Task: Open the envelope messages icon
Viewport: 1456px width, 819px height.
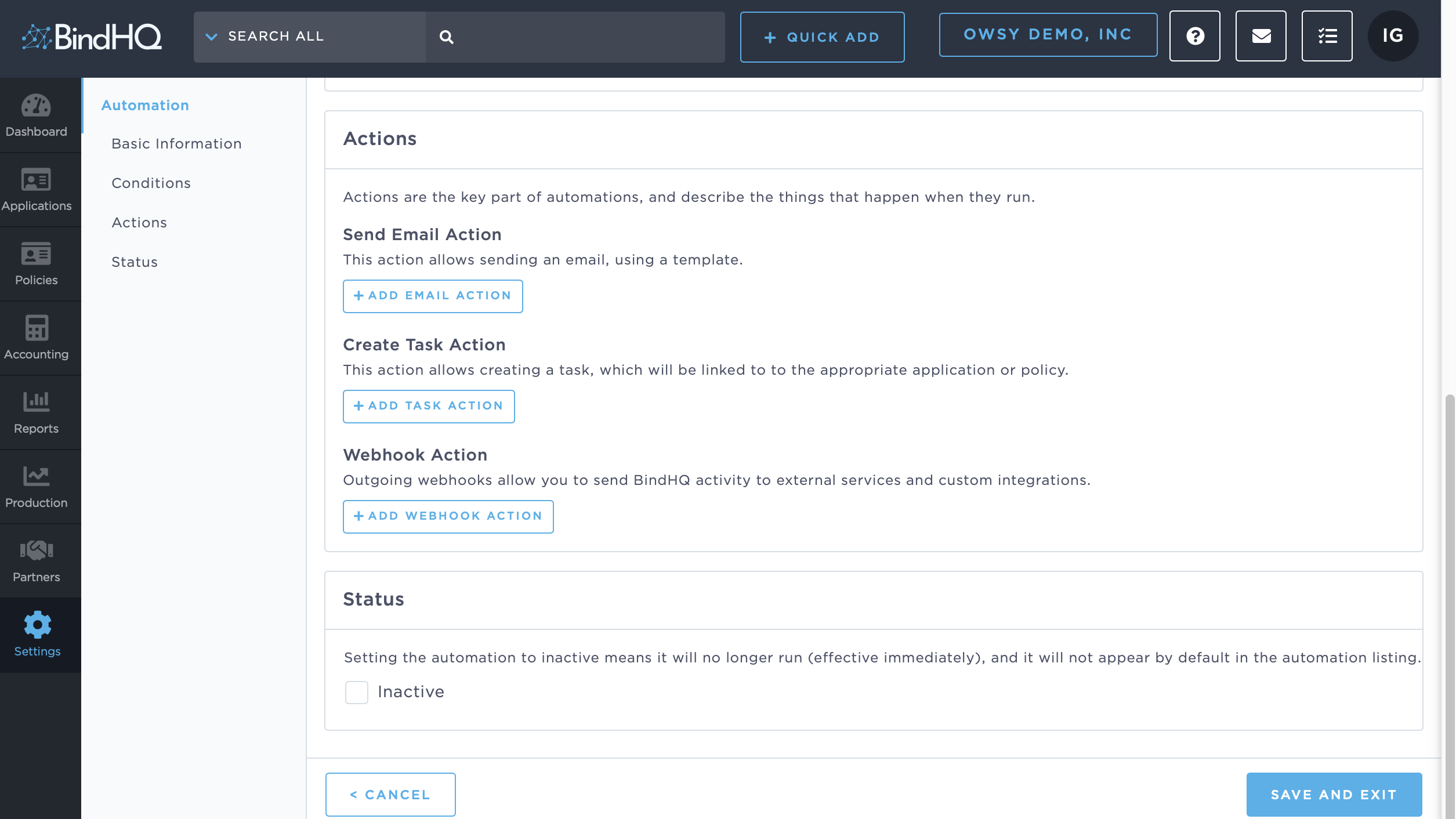Action: pyautogui.click(x=1261, y=37)
